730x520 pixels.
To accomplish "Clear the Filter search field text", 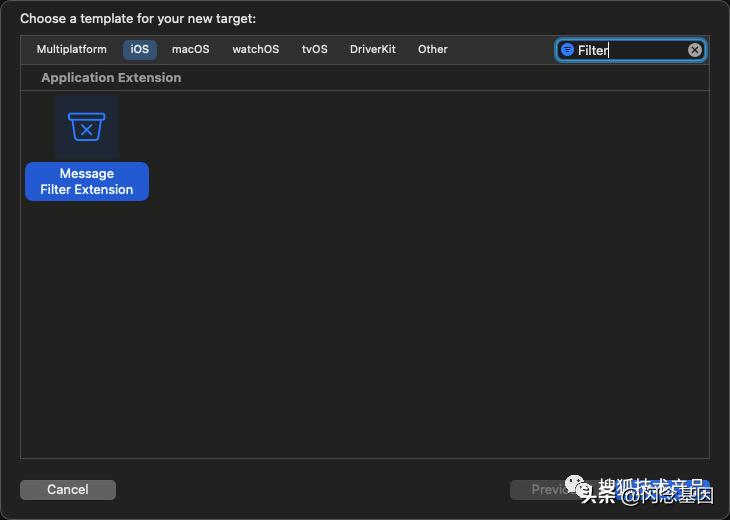I will 695,50.
